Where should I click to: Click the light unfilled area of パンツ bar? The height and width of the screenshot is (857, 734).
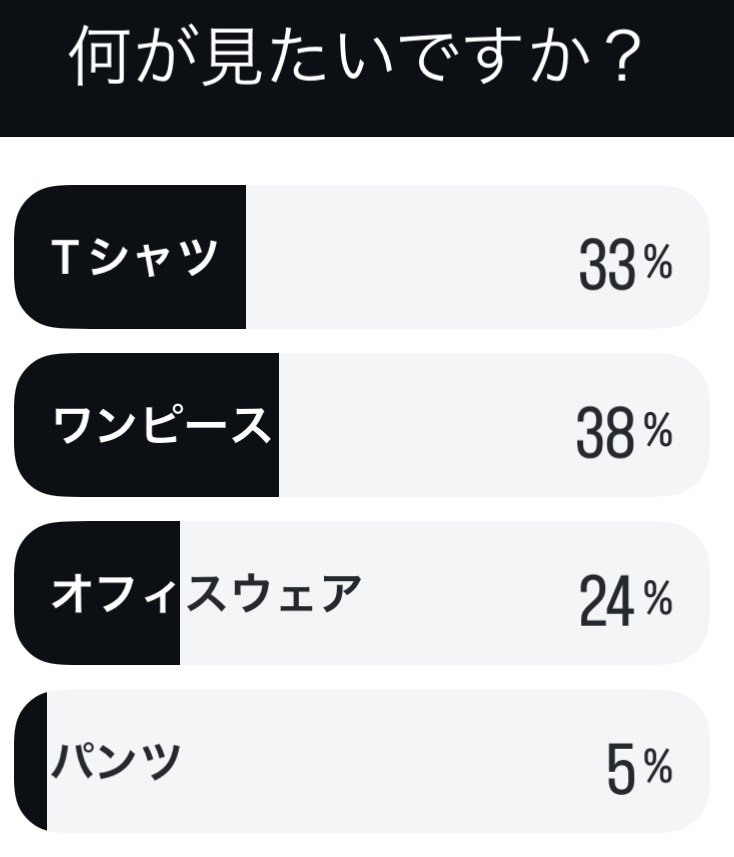tap(383, 761)
